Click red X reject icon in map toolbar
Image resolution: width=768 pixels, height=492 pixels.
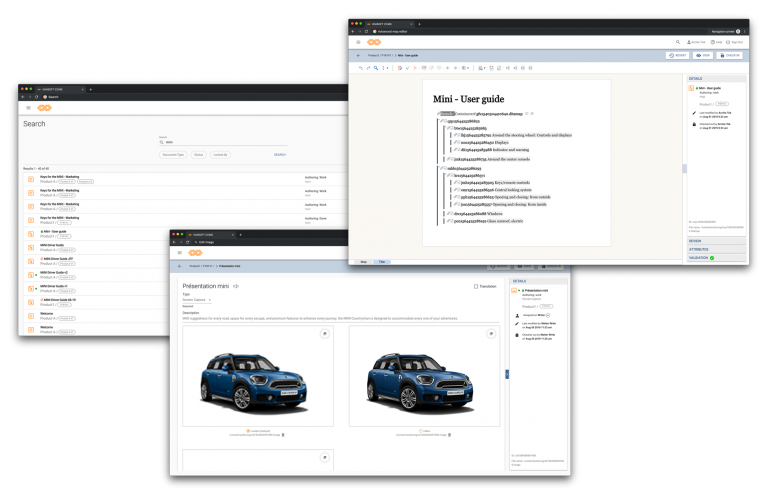click(x=415, y=68)
